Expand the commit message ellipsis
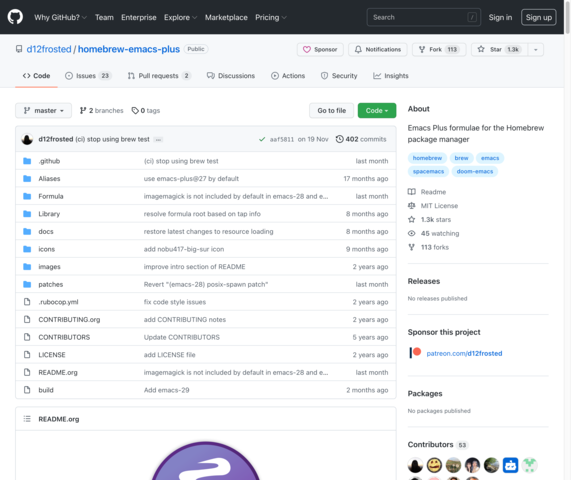This screenshot has height=480, width=571. tap(158, 139)
